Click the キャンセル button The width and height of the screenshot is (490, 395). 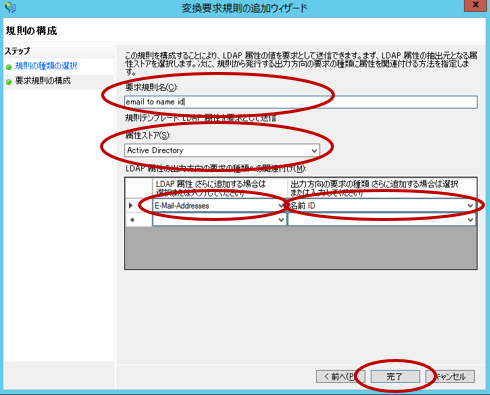tap(450, 377)
